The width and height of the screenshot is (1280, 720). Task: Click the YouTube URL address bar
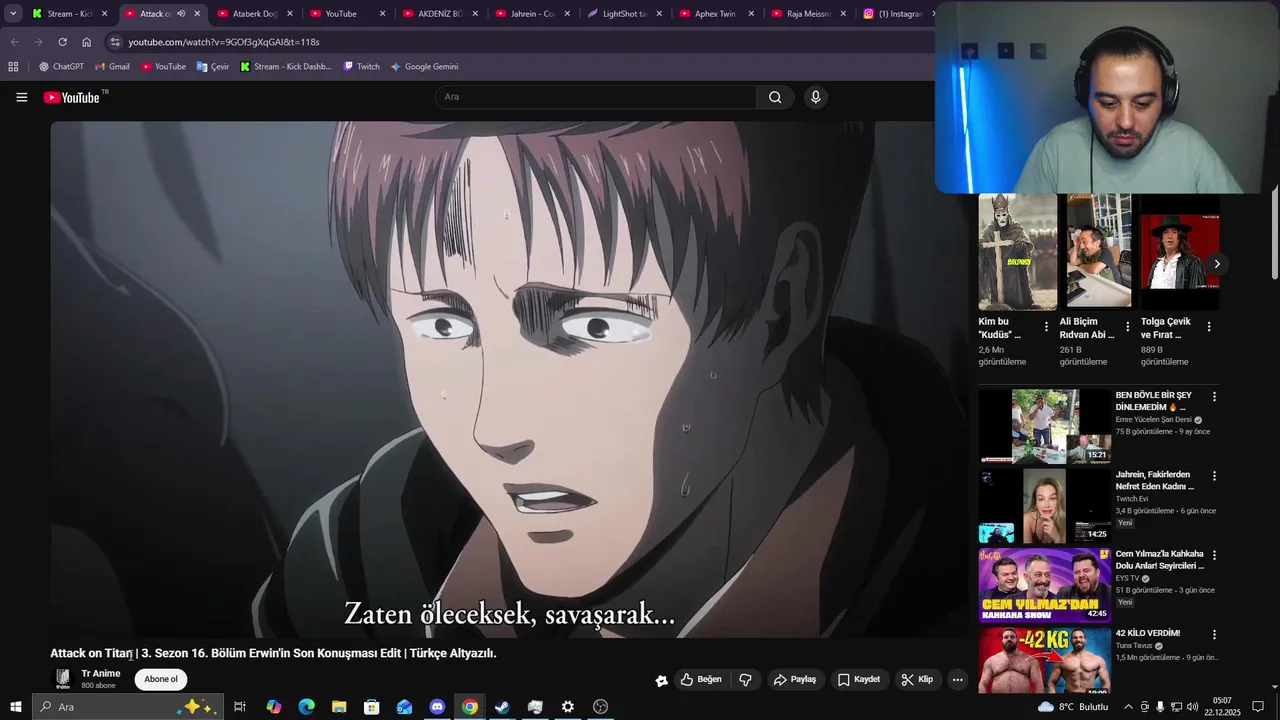click(520, 42)
